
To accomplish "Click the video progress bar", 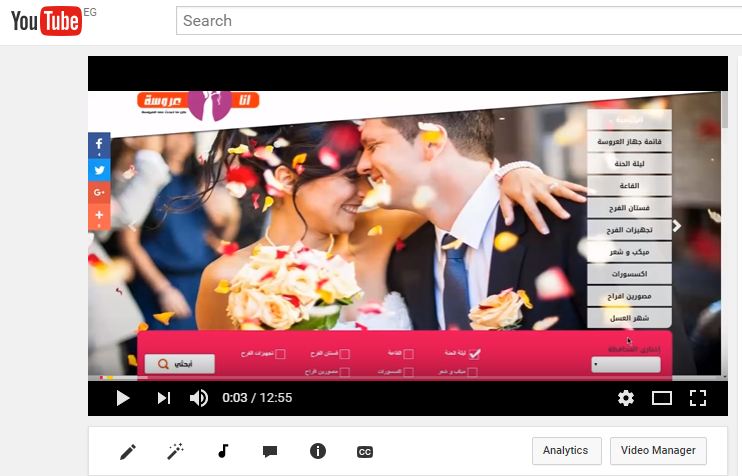I will [x=400, y=378].
